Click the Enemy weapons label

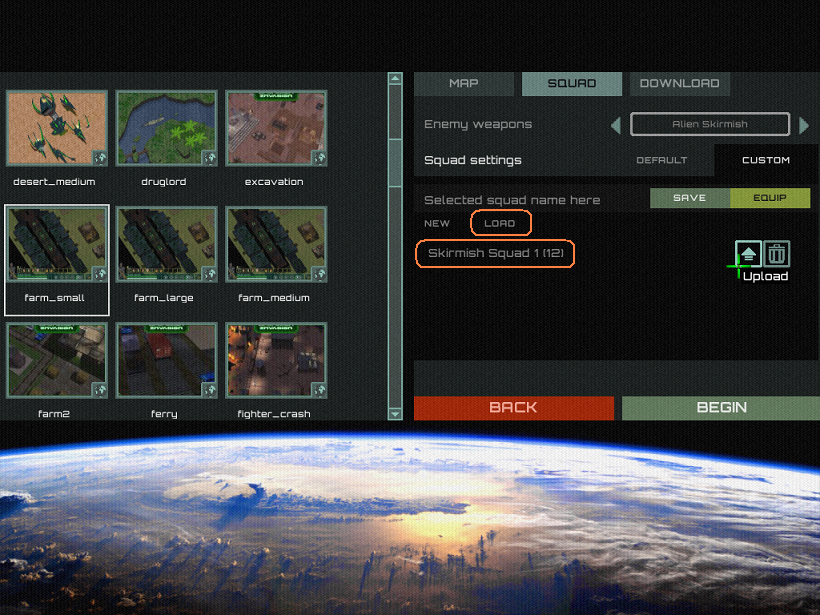(478, 124)
